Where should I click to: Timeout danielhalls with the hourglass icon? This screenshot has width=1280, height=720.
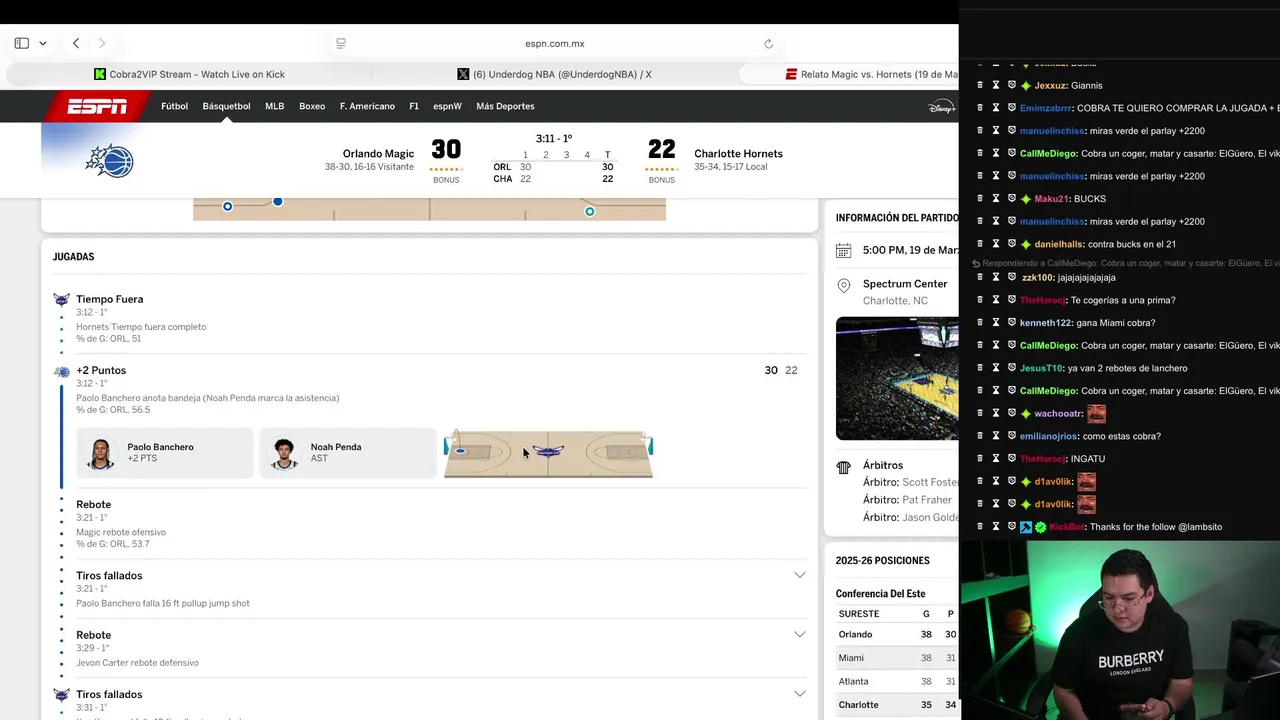pos(996,244)
